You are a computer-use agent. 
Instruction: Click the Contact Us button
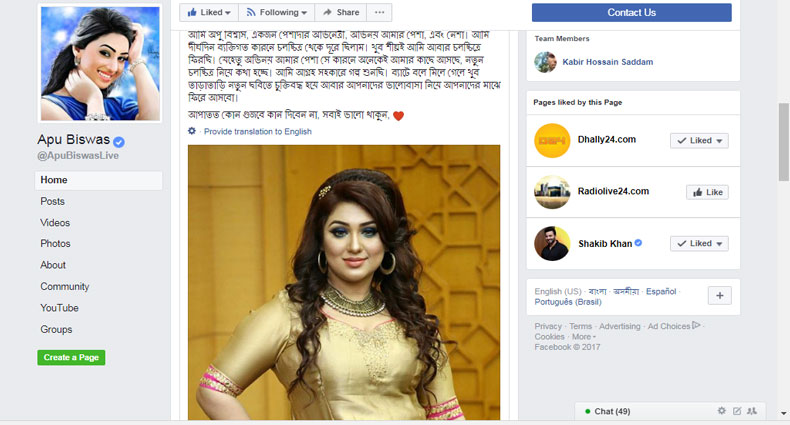click(x=632, y=13)
